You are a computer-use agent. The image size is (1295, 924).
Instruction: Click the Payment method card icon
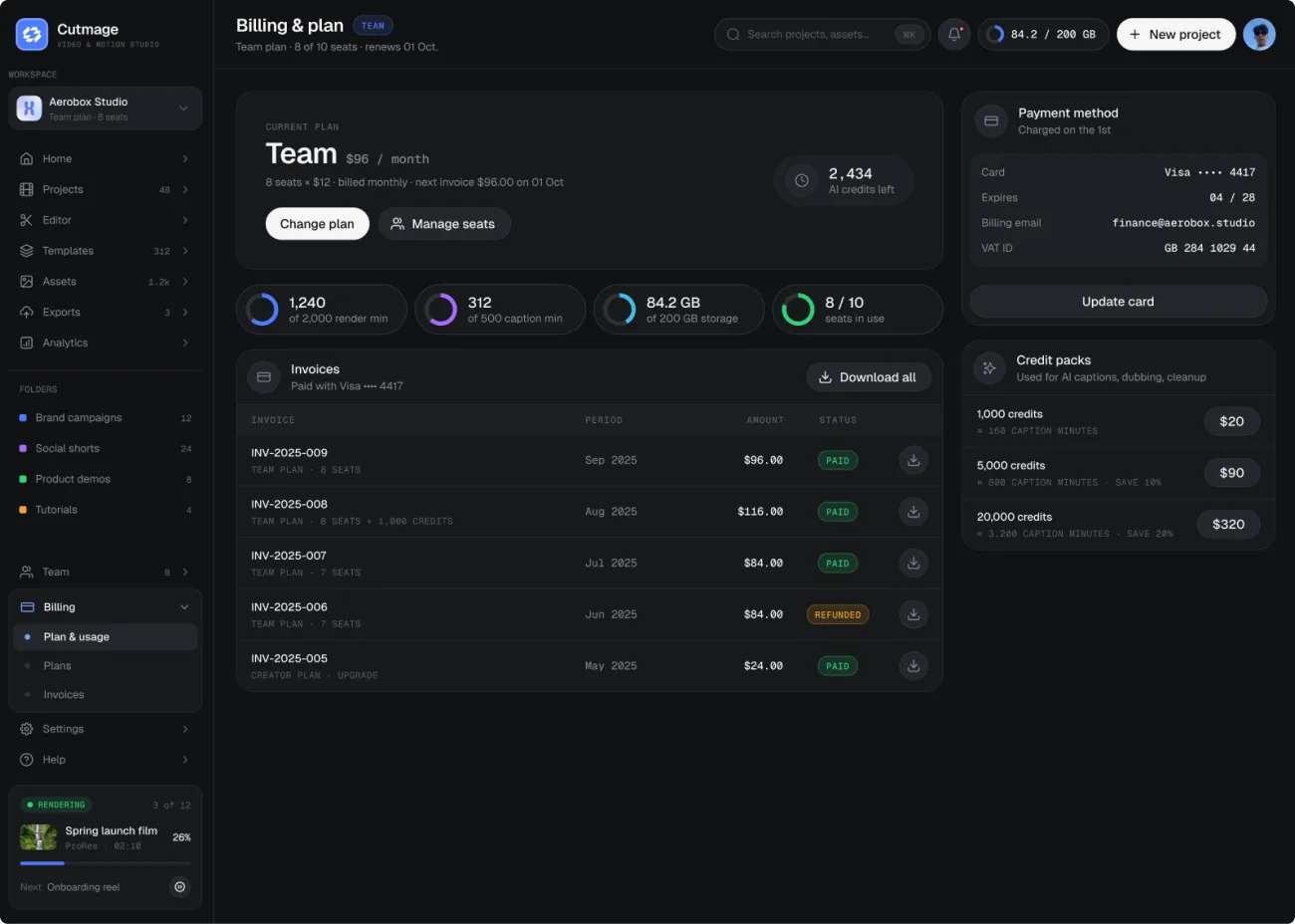991,120
